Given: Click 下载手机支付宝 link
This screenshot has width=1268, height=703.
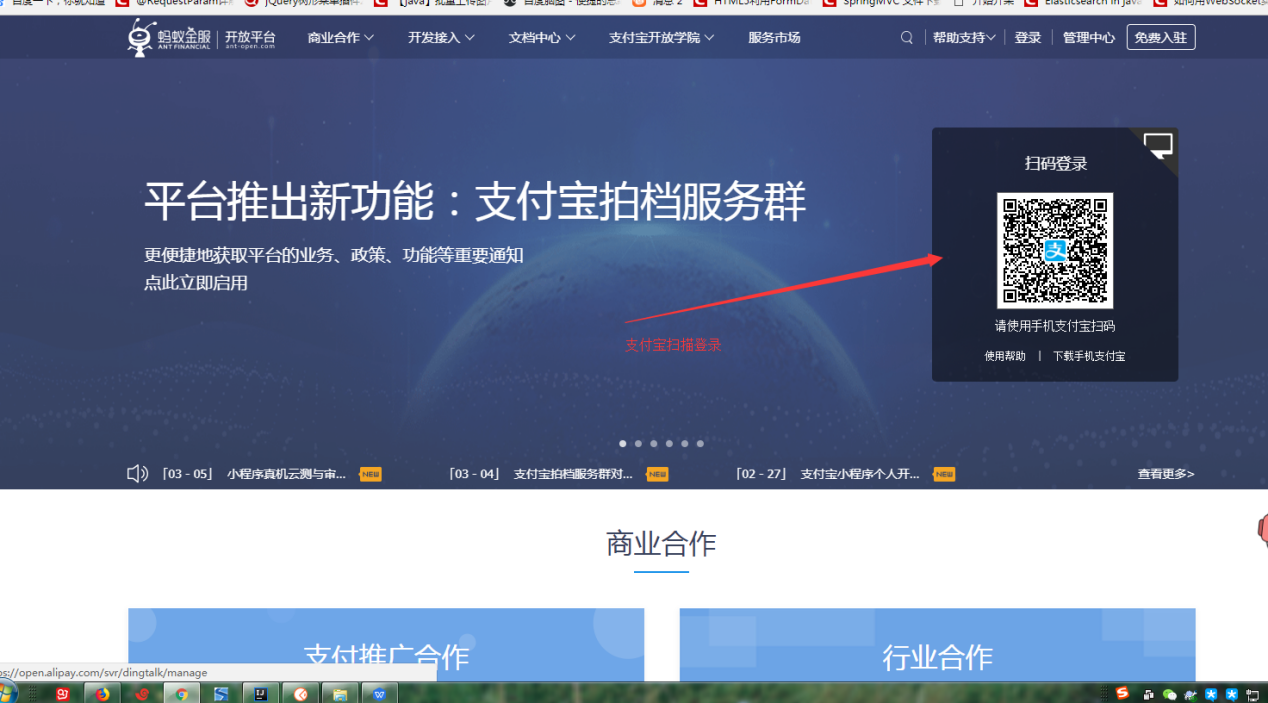Looking at the screenshot, I should pyautogui.click(x=1089, y=356).
